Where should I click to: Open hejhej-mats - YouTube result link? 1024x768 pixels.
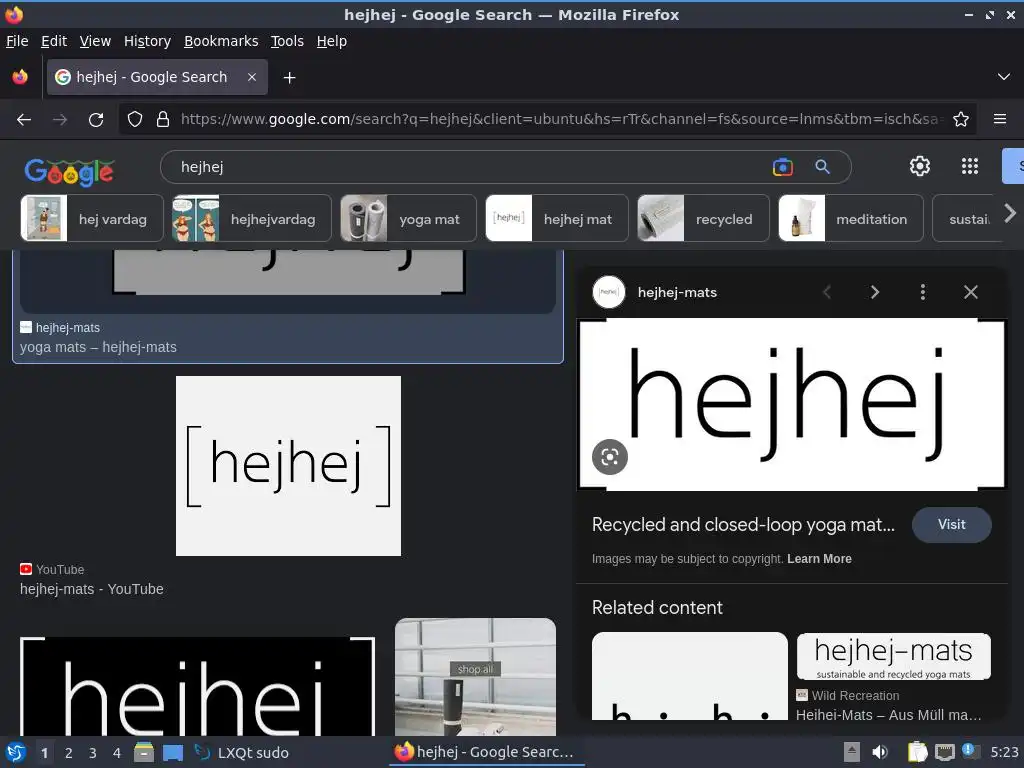click(x=91, y=589)
